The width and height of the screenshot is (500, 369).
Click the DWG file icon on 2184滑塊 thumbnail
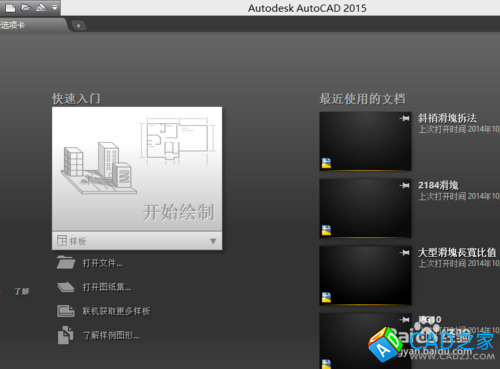pos(326,230)
